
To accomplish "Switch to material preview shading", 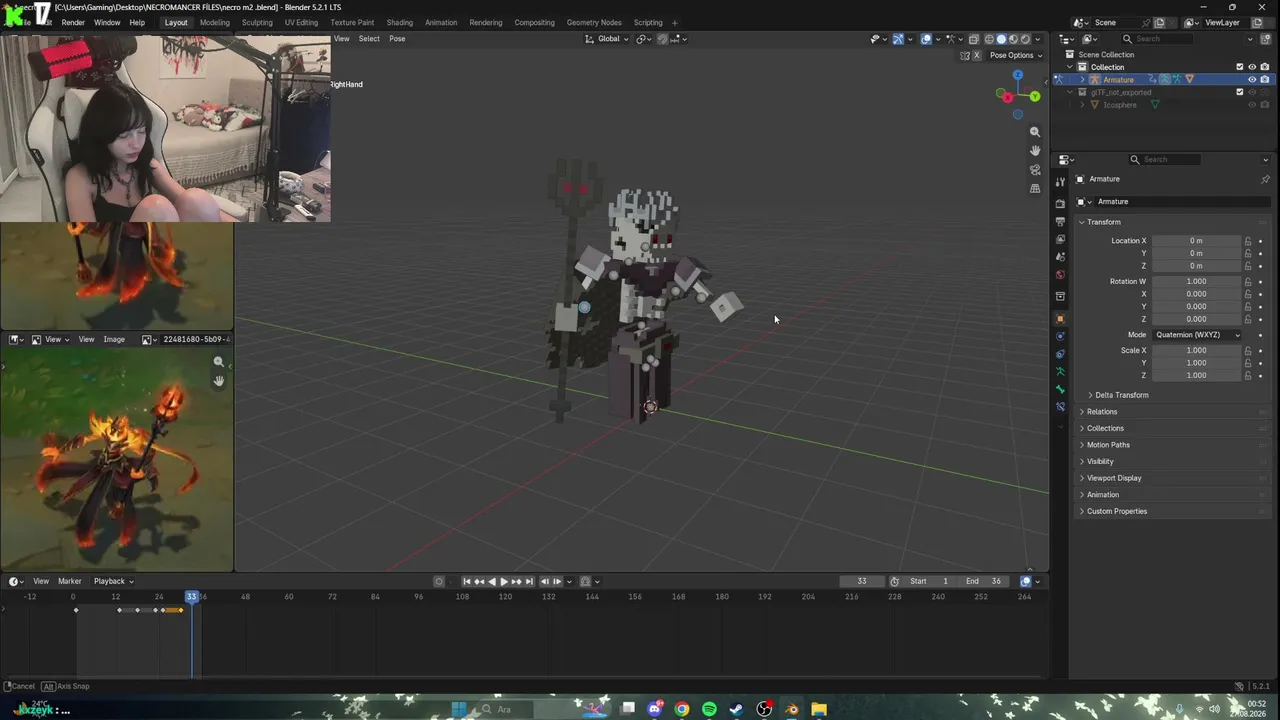I will pyautogui.click(x=1013, y=39).
